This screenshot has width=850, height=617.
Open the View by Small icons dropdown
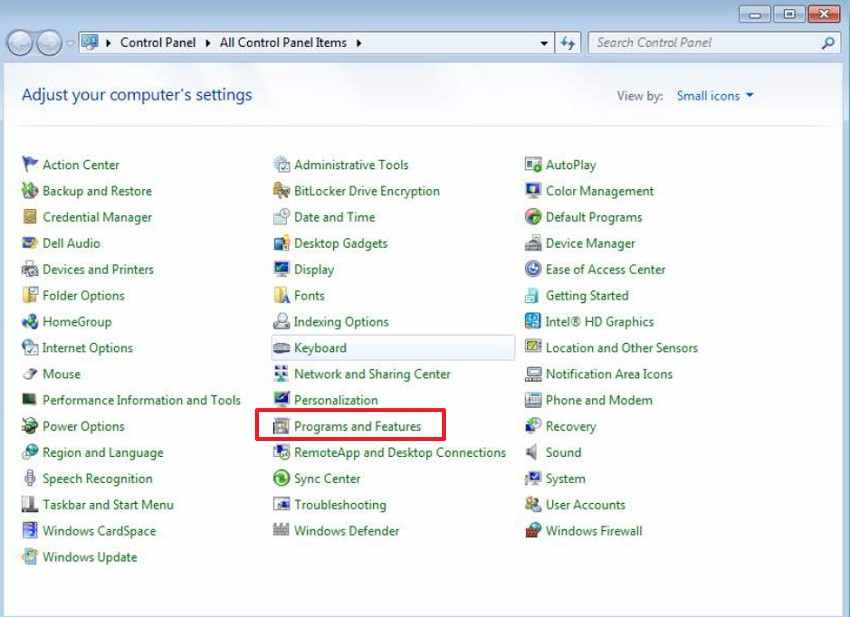point(714,96)
